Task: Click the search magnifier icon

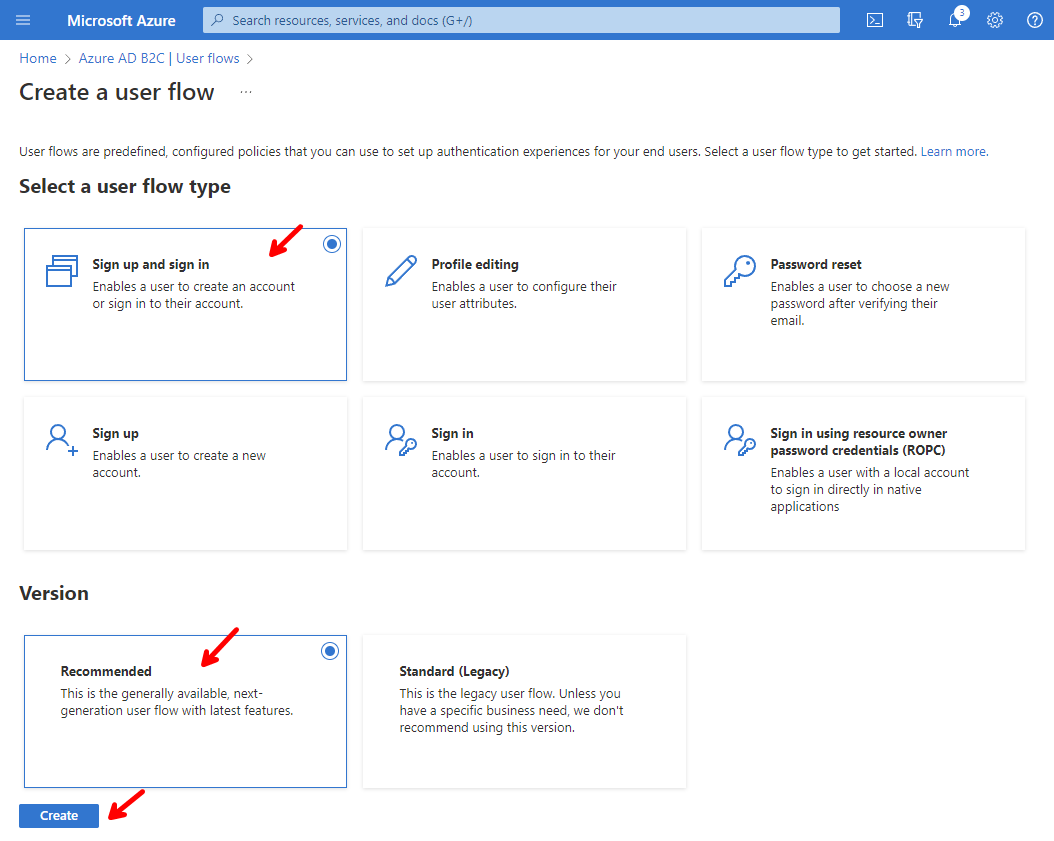Action: click(217, 20)
